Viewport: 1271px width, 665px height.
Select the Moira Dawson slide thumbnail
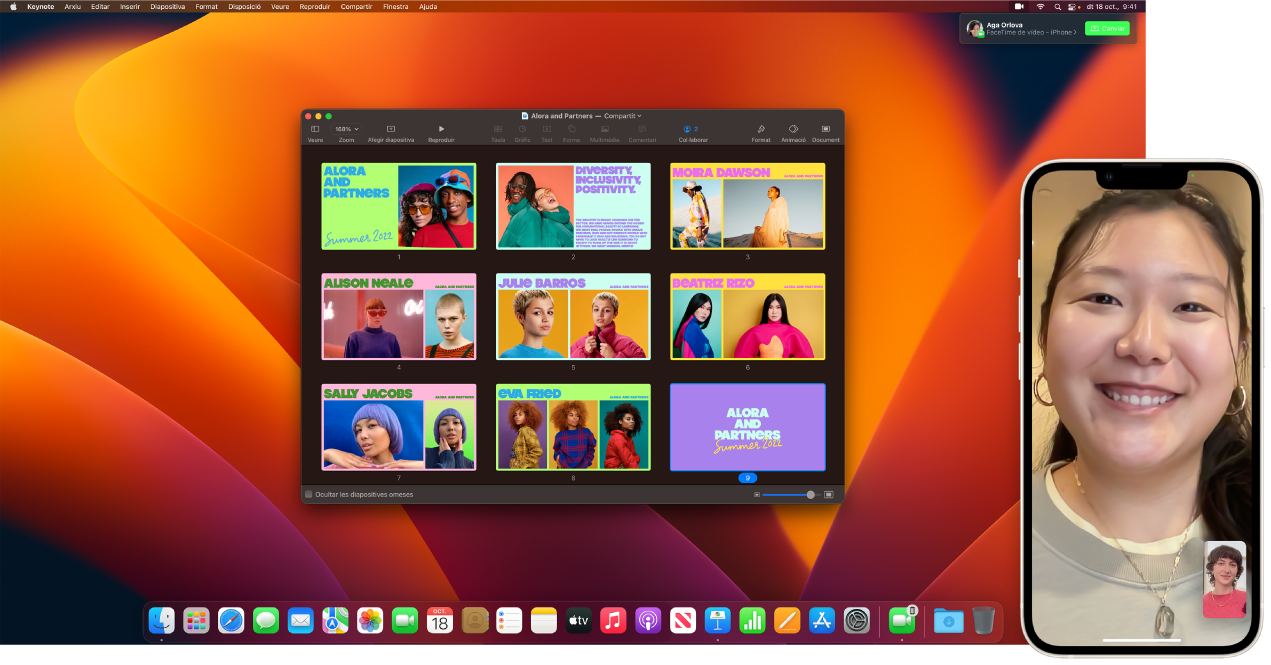(747, 206)
